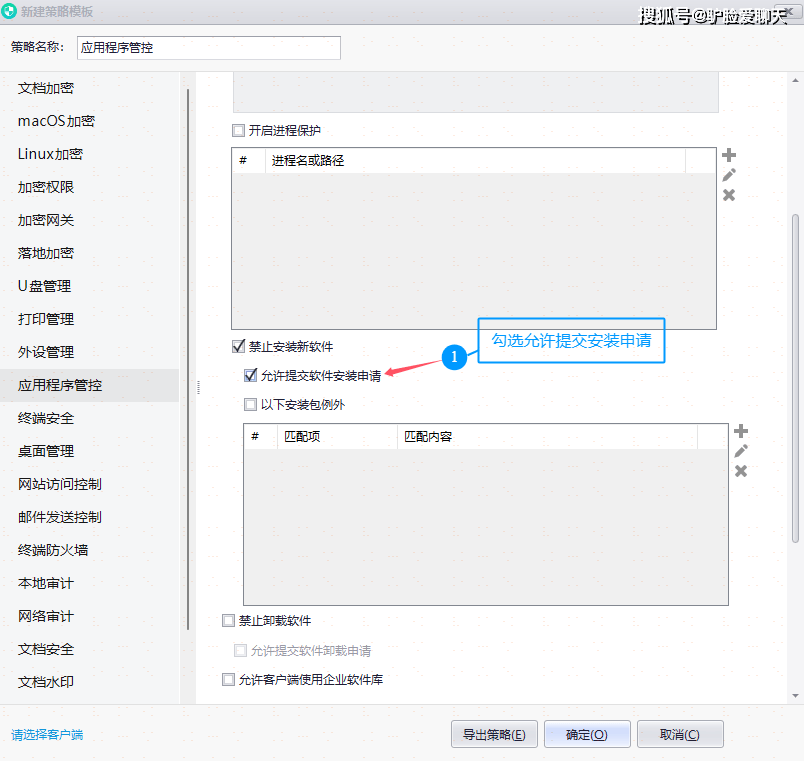Screen dimensions: 804x761
Task: Select 加密网关 in sidebar
Action: [90, 220]
